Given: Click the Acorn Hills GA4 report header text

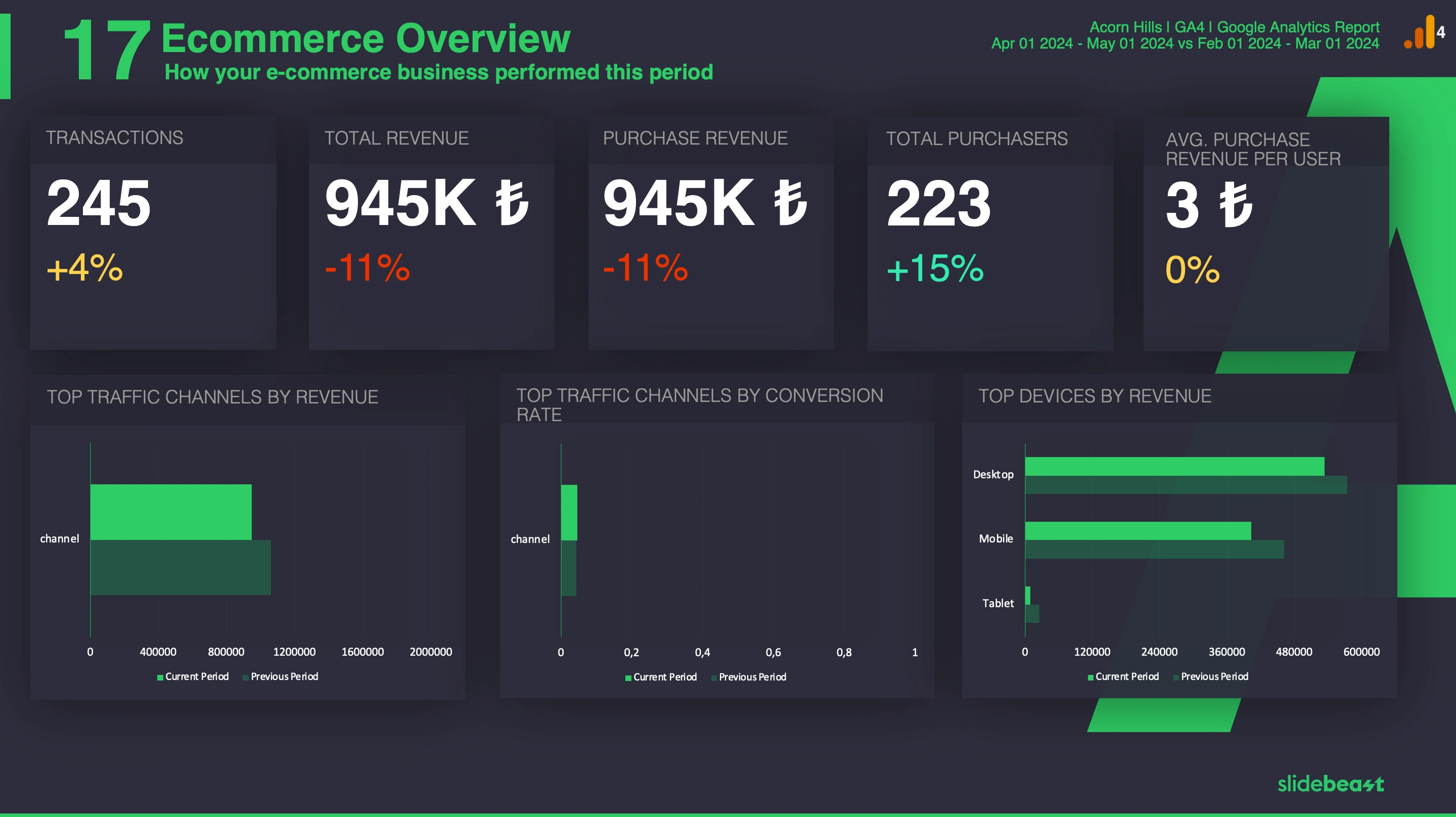Looking at the screenshot, I should click(x=1234, y=27).
